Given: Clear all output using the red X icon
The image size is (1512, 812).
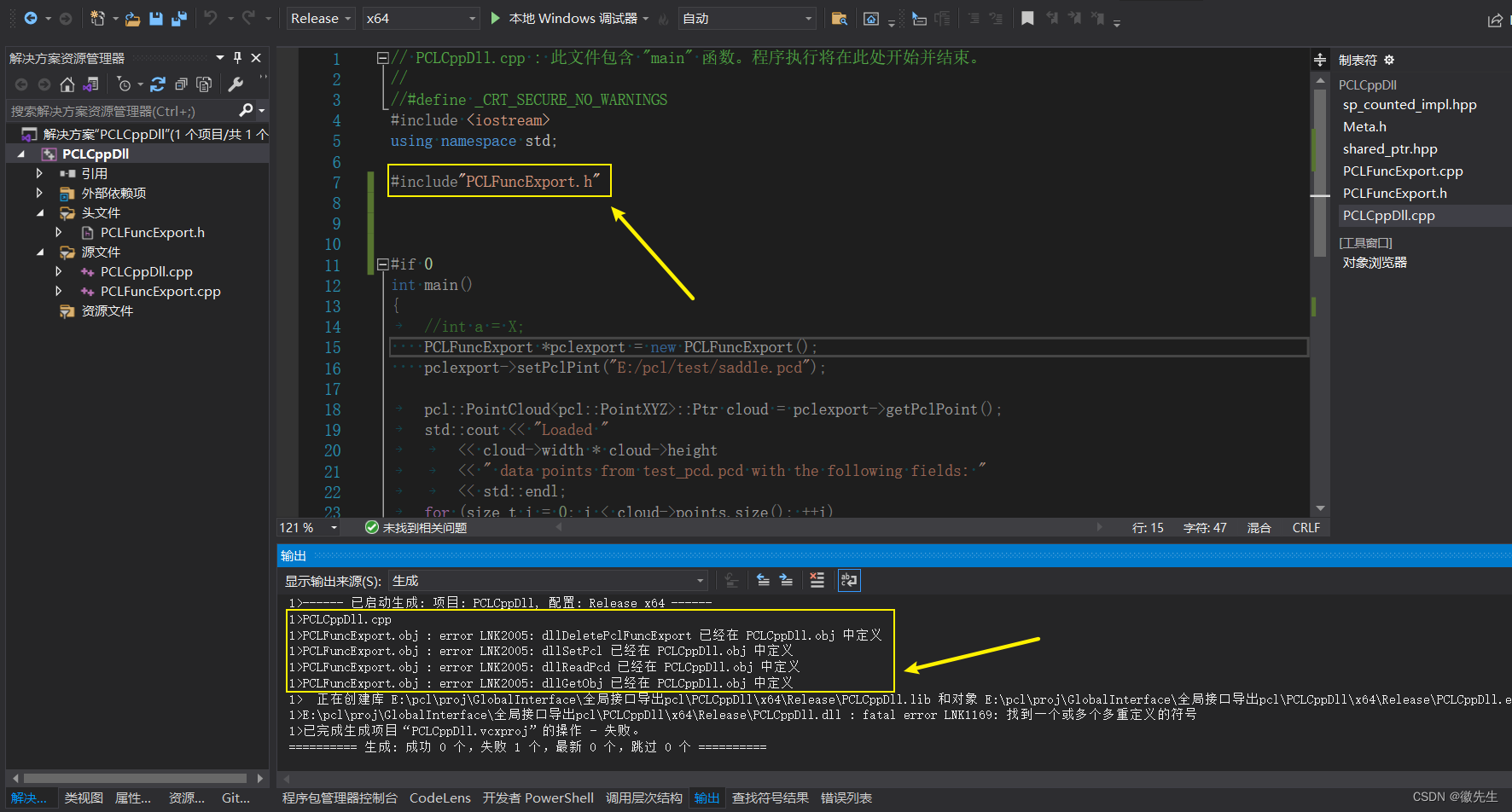Looking at the screenshot, I should pos(817,580).
